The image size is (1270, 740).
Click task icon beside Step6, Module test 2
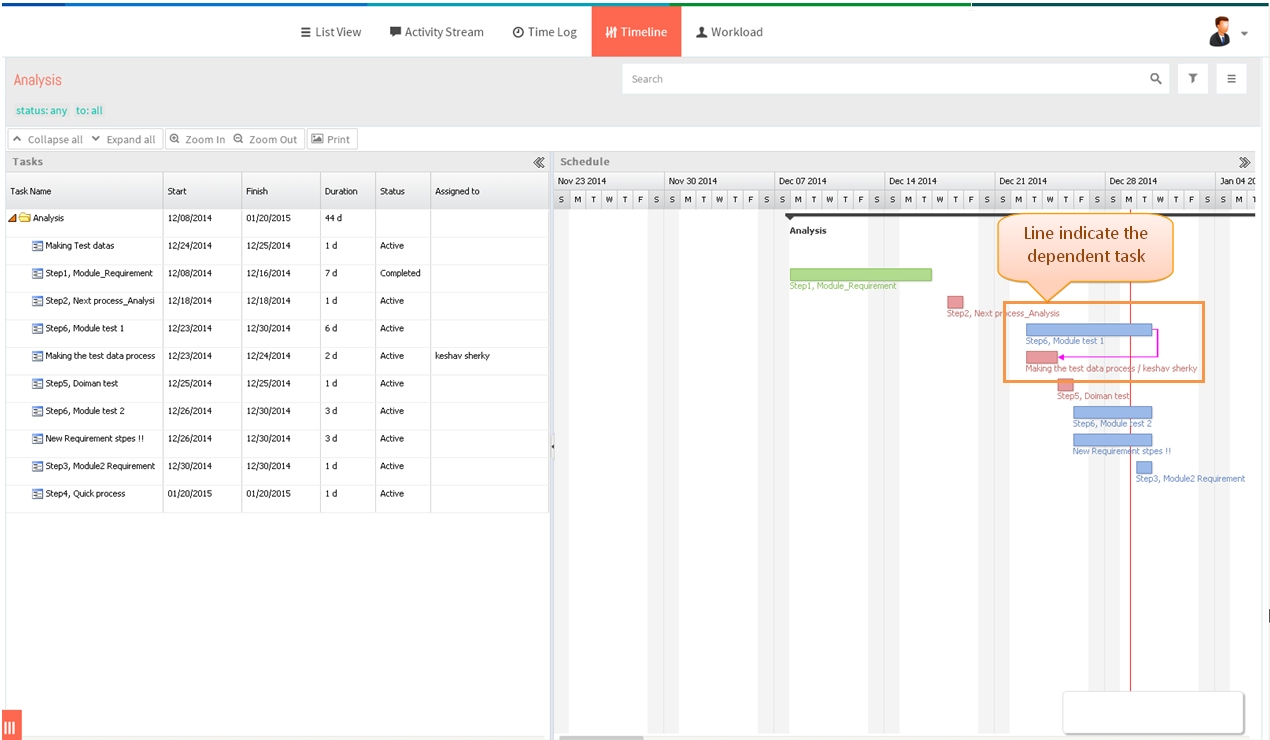38,411
